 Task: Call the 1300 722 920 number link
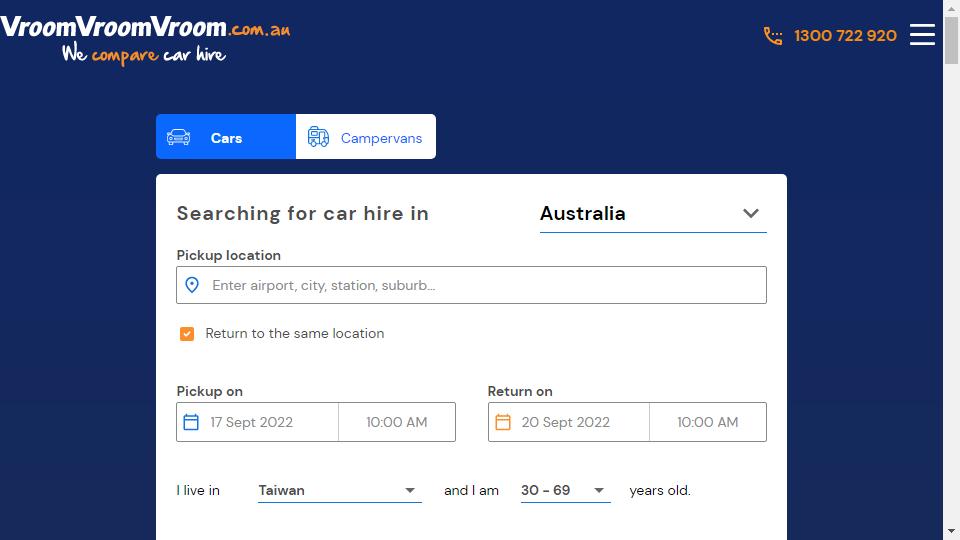845,36
